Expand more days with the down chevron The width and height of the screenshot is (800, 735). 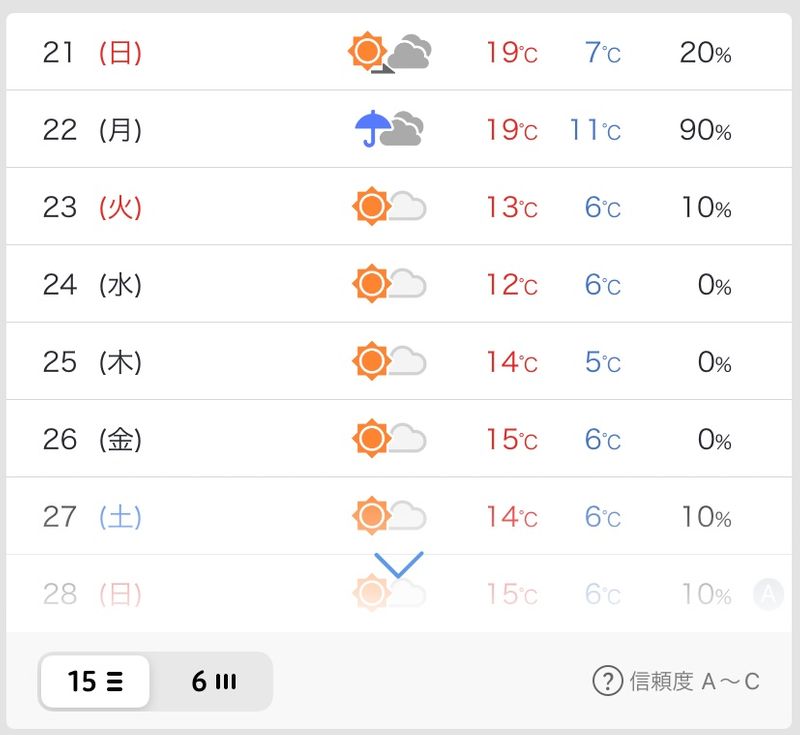(x=399, y=564)
